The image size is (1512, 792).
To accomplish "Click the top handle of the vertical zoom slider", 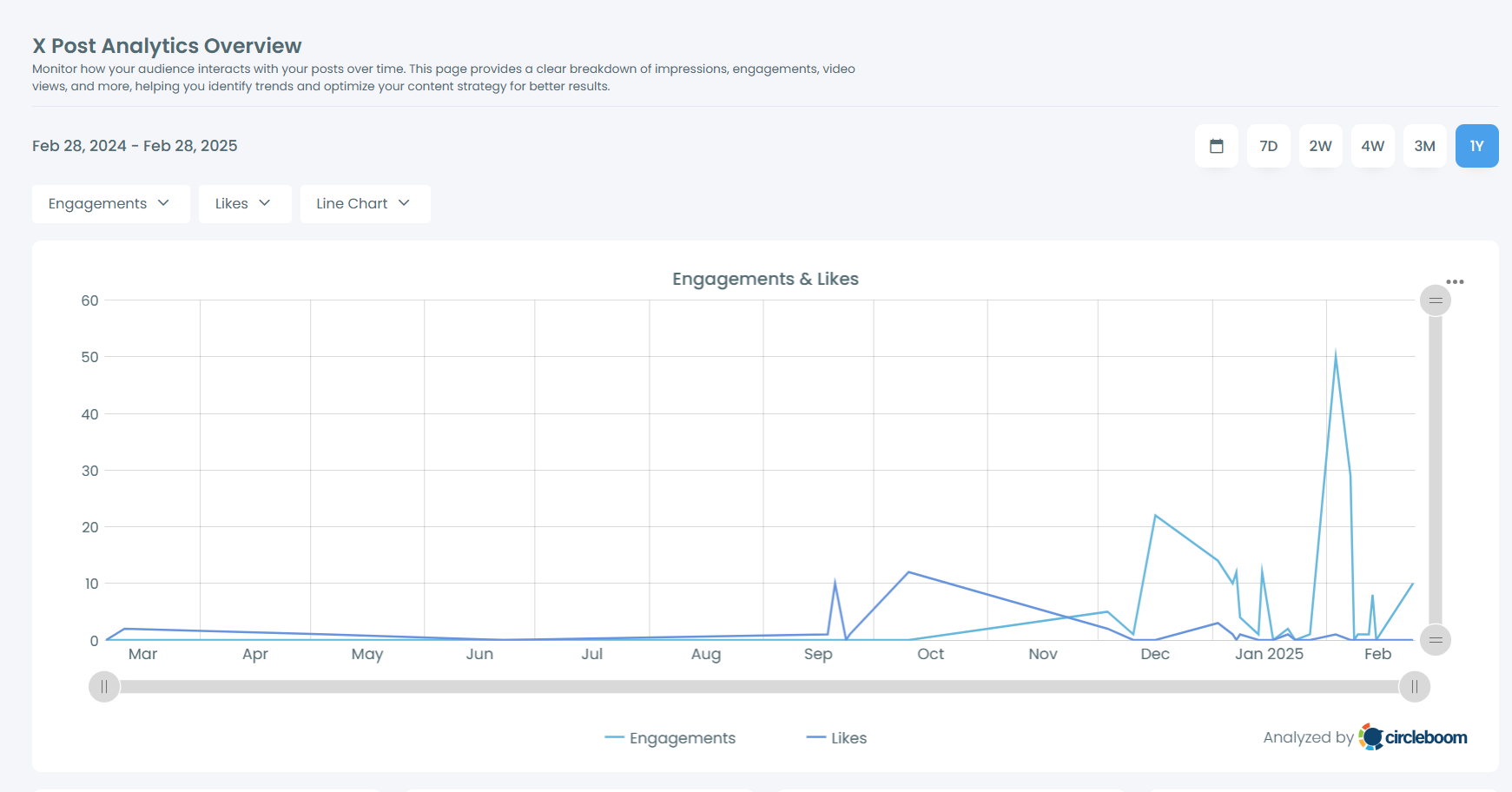I will [x=1435, y=300].
